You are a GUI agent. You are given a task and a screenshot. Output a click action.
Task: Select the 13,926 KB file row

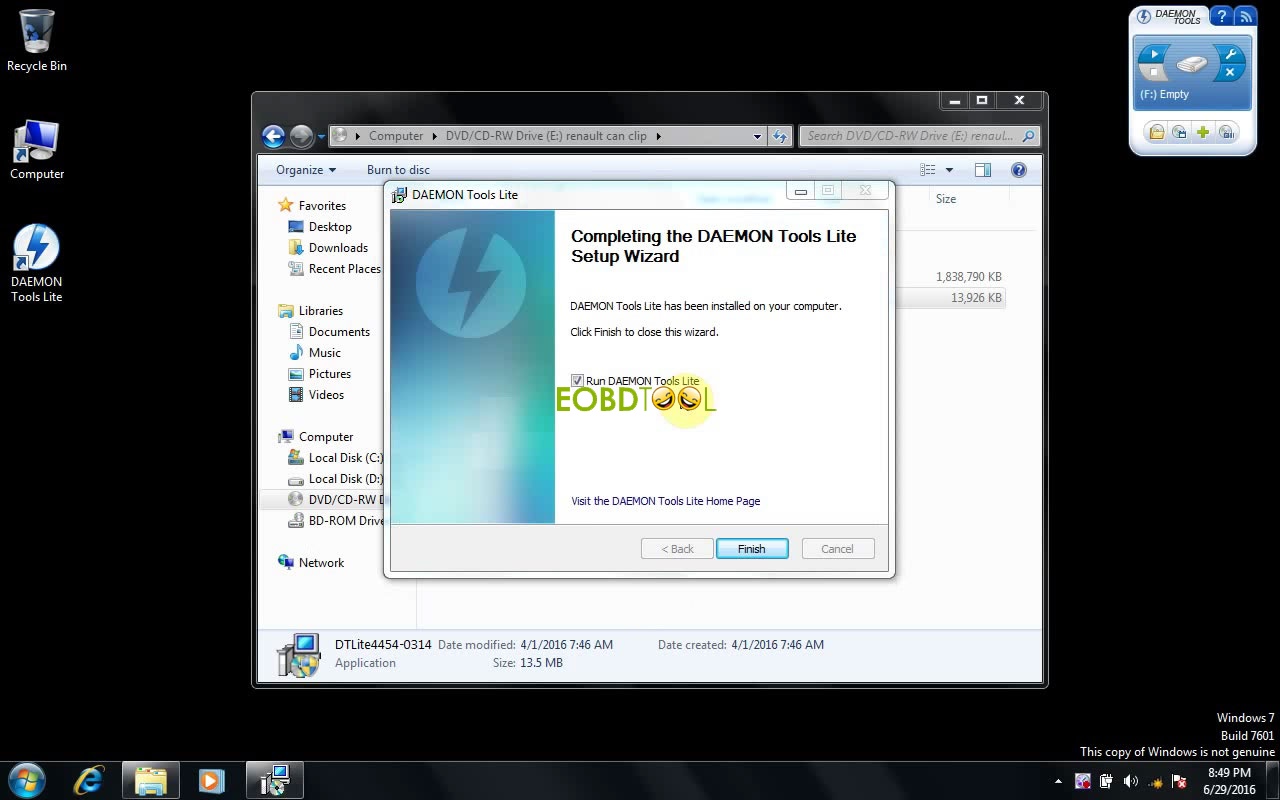point(951,298)
